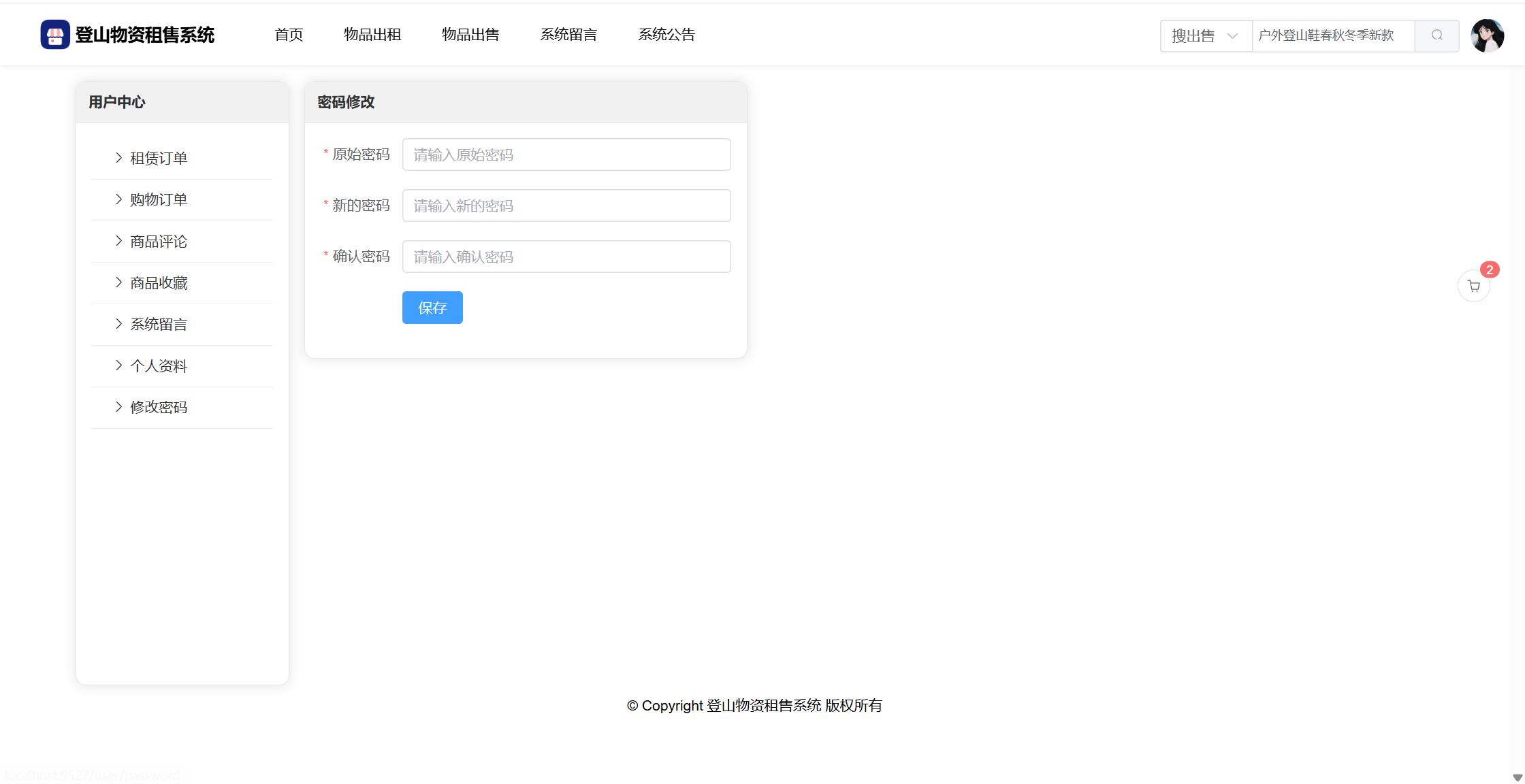Click the red cart badge showing 2

[1490, 270]
